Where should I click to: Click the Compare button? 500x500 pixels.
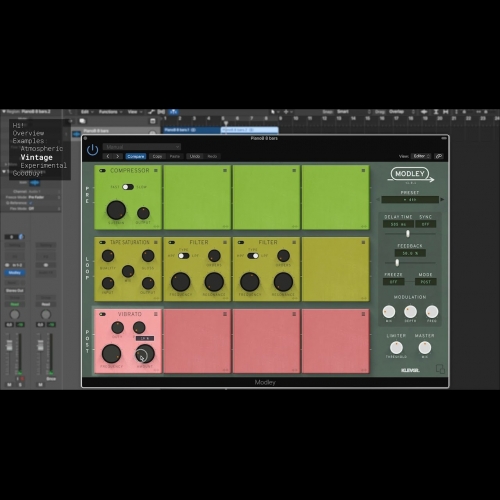(x=136, y=156)
